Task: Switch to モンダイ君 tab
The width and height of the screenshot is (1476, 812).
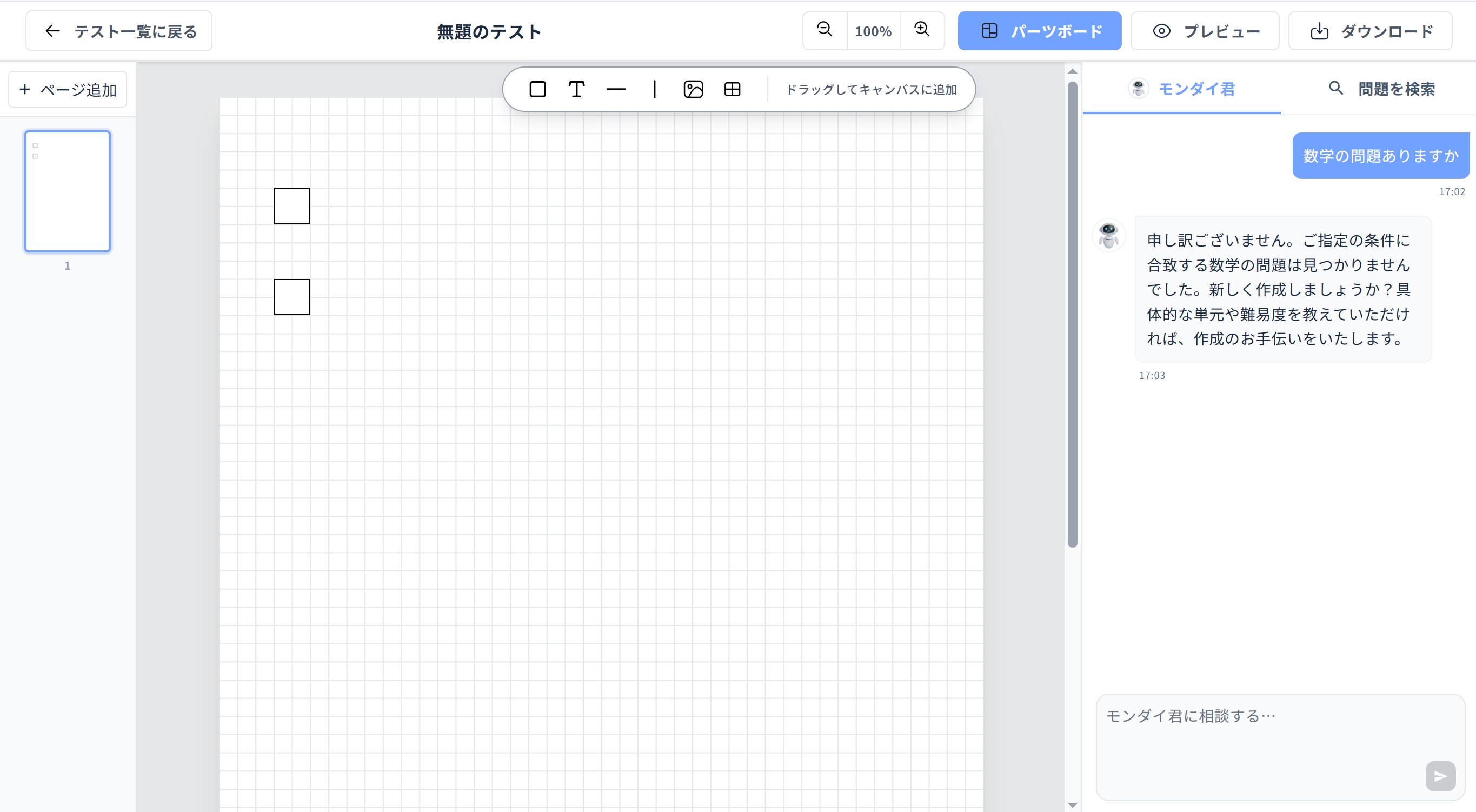Action: (x=1181, y=89)
